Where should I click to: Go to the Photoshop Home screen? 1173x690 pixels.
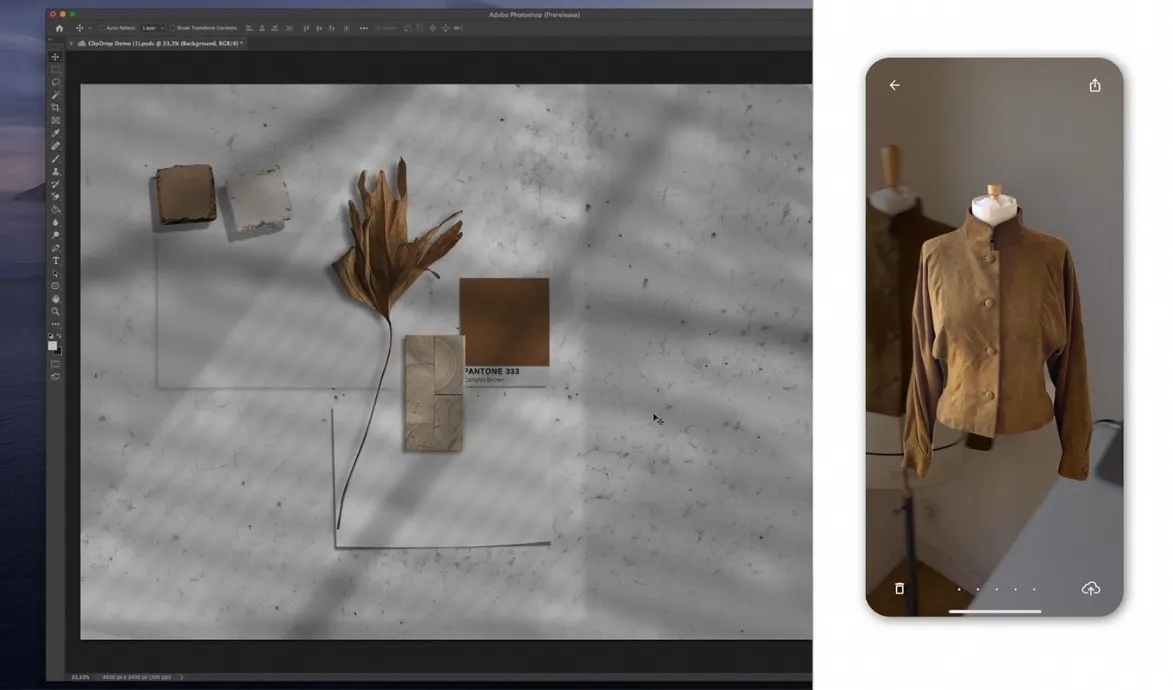click(x=59, y=28)
